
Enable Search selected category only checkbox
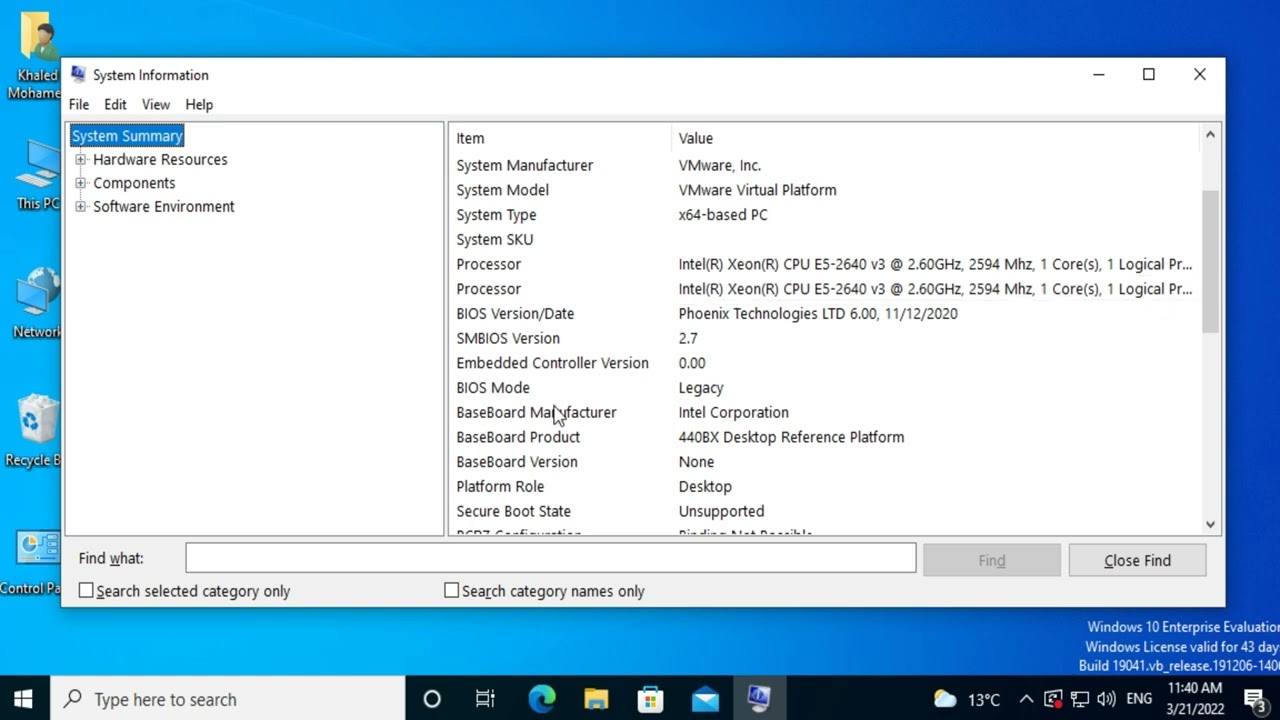(x=86, y=591)
